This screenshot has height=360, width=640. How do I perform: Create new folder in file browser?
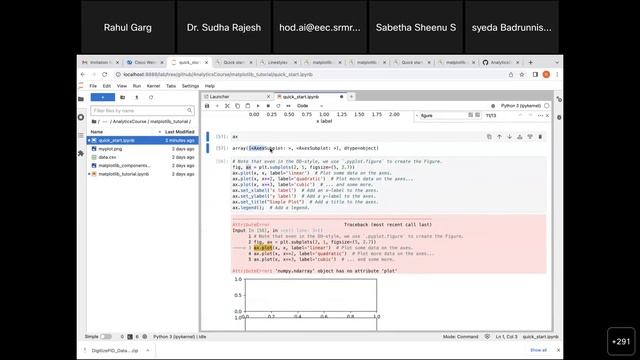pyautogui.click(x=122, y=98)
